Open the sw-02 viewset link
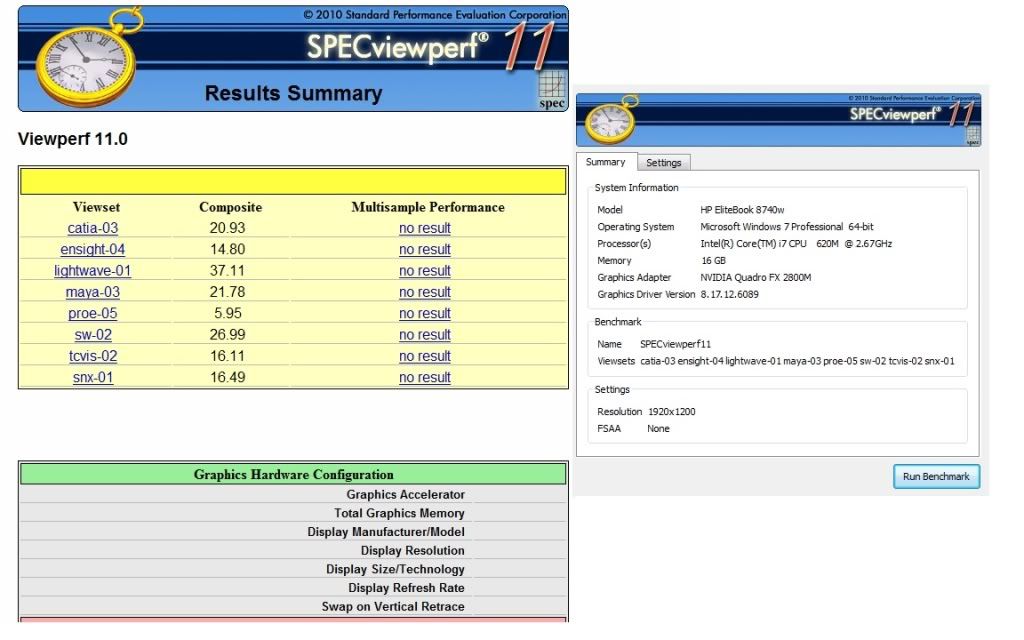1024x640 pixels. [93, 335]
